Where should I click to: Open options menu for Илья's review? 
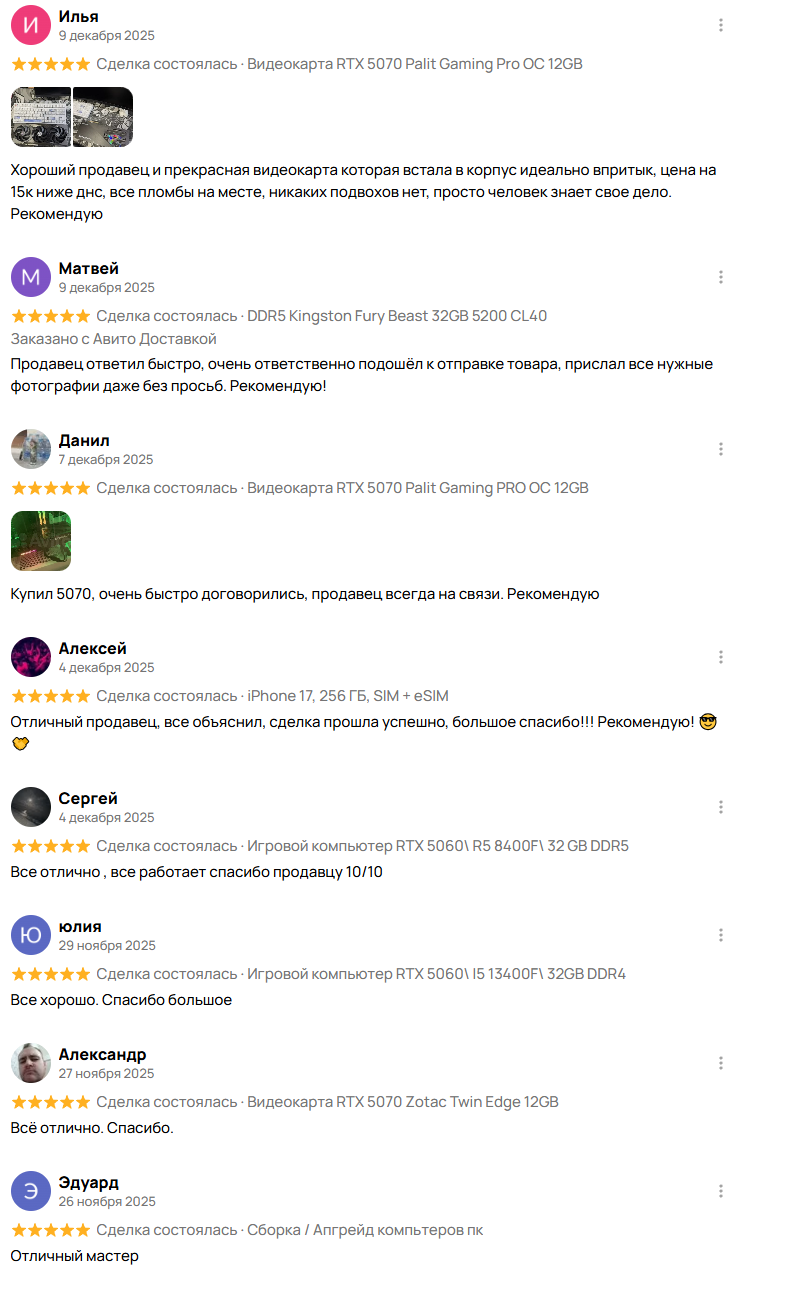[721, 25]
